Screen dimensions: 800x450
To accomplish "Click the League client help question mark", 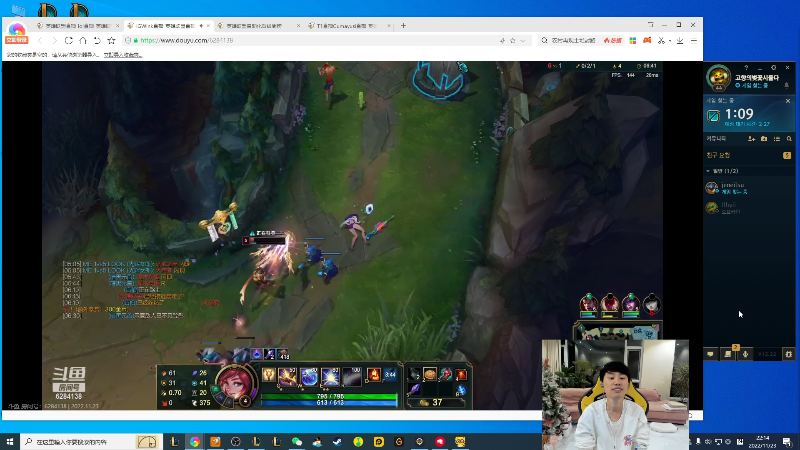I will coord(746,67).
